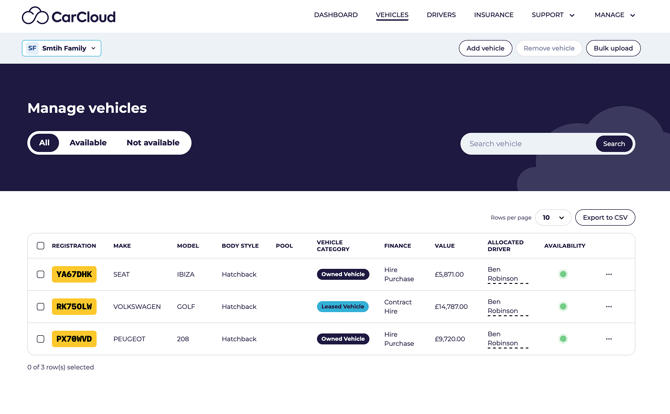Viewport: 670px width, 414px height.
Task: Click the Contract Hire finance cell
Action: (398, 306)
